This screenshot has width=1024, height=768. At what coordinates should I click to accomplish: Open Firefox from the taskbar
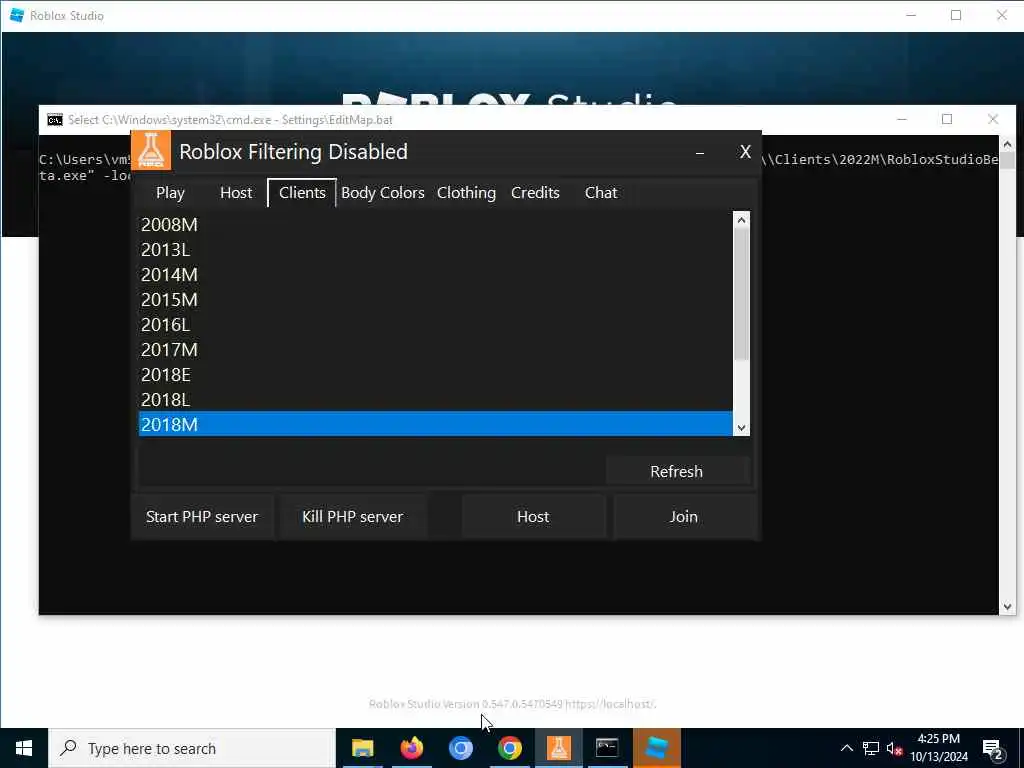coord(411,748)
